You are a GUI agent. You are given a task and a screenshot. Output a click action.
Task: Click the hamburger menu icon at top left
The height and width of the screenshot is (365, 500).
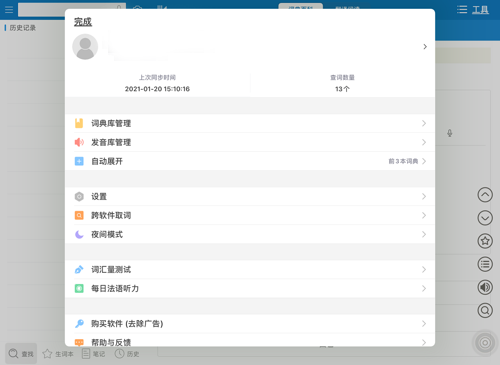(x=9, y=10)
